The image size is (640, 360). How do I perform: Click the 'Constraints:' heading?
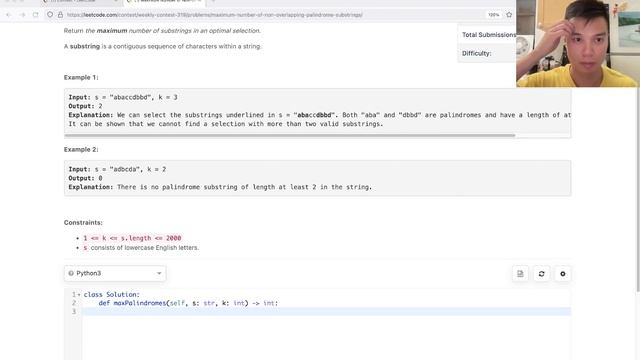coord(83,222)
